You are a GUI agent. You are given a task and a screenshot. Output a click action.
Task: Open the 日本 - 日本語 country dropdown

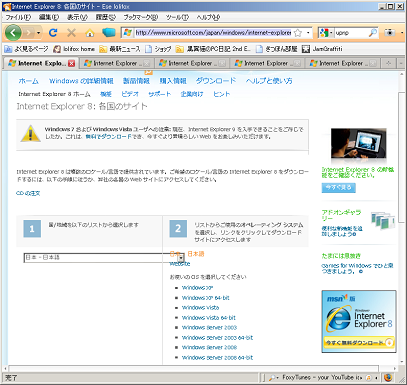[x=104, y=258]
